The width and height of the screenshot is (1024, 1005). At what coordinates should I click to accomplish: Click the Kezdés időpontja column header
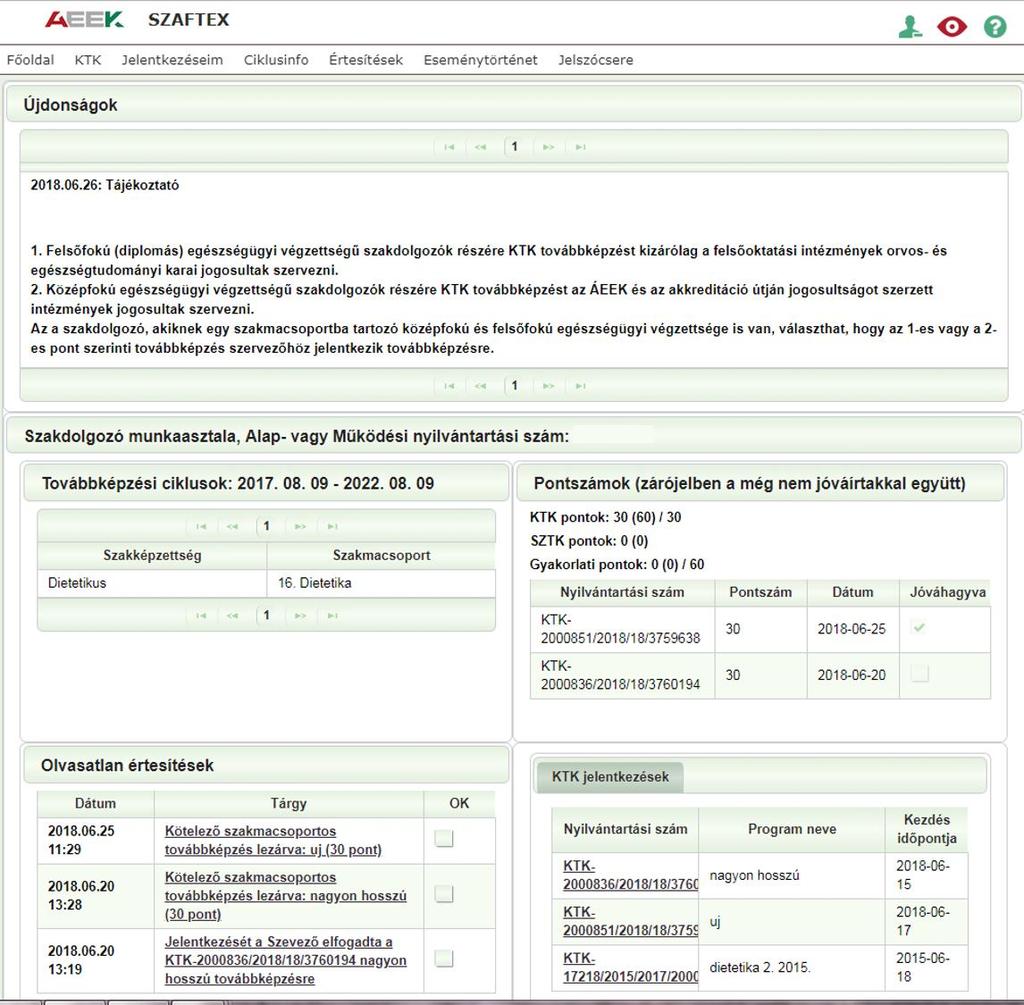click(927, 829)
